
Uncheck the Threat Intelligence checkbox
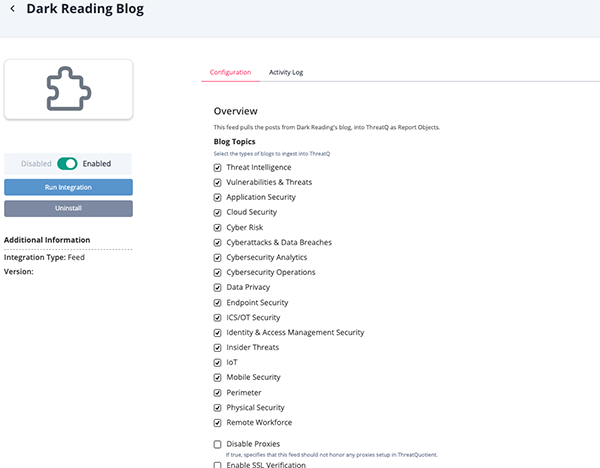[x=217, y=168]
